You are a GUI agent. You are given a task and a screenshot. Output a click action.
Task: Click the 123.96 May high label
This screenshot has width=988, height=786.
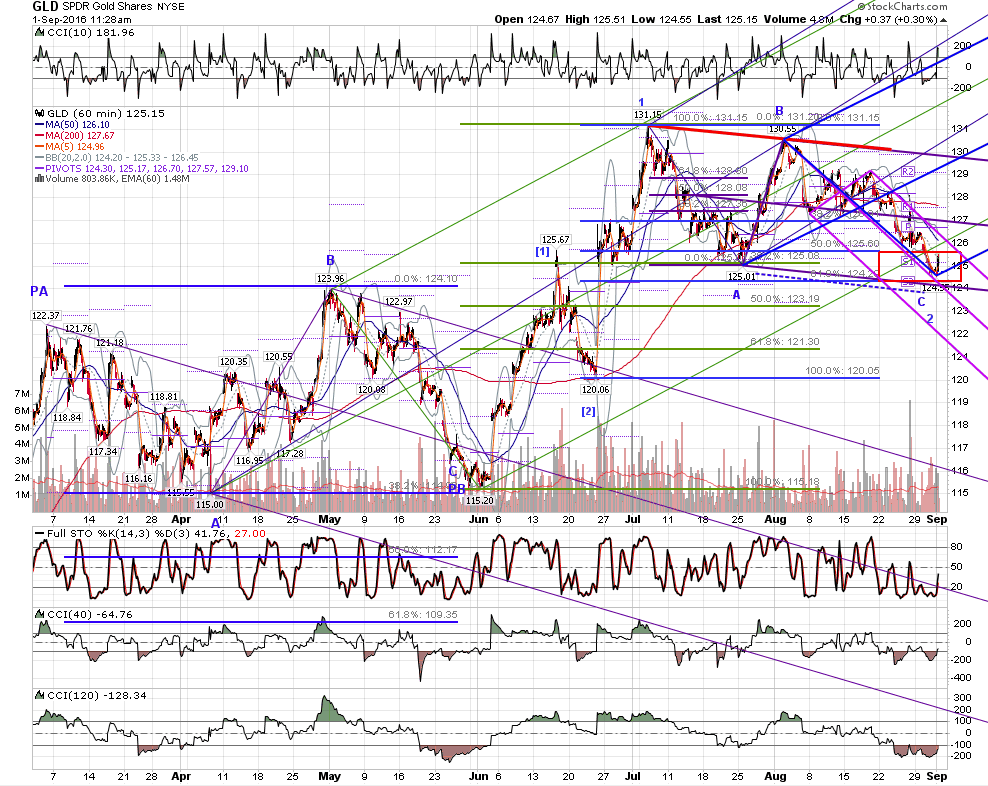(330, 279)
